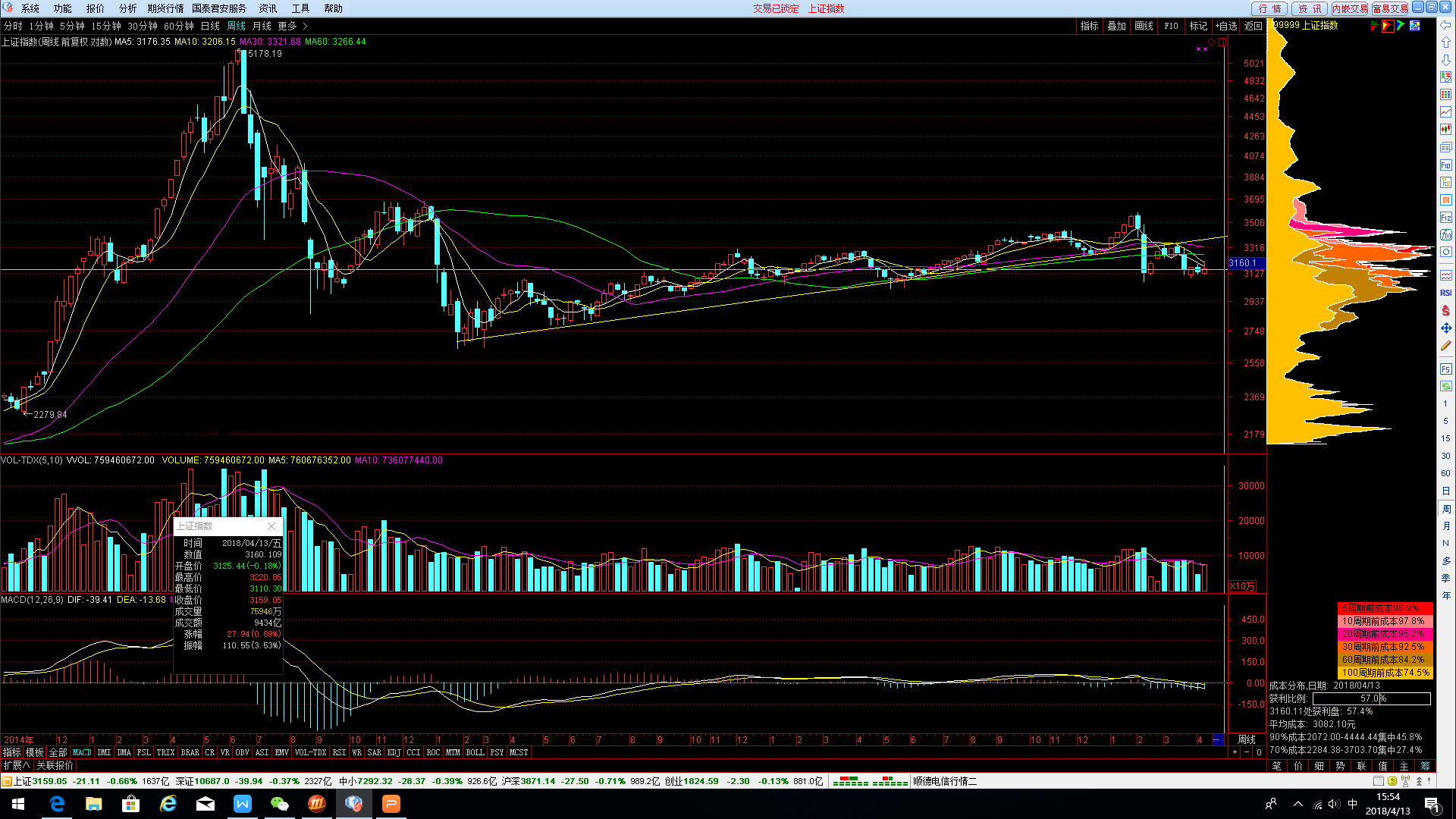Click the 内嵌交易 button
This screenshot has height=819, width=1456.
pos(1350,8)
